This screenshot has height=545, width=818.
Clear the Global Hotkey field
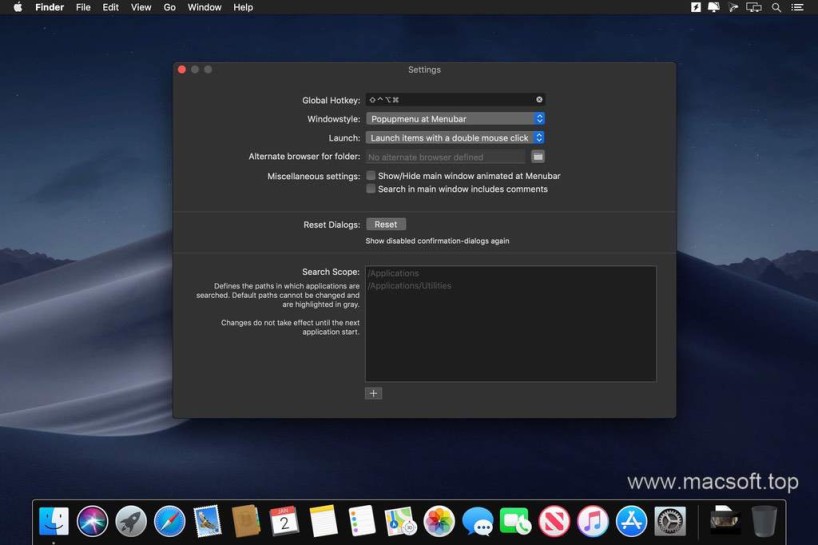click(539, 100)
